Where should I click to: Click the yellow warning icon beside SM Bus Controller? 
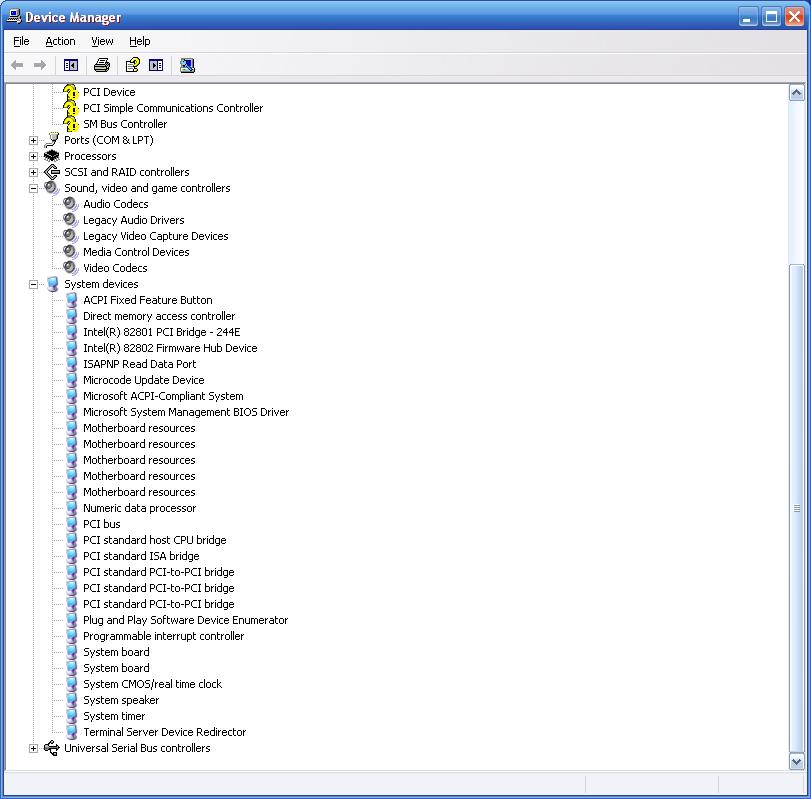click(70, 124)
